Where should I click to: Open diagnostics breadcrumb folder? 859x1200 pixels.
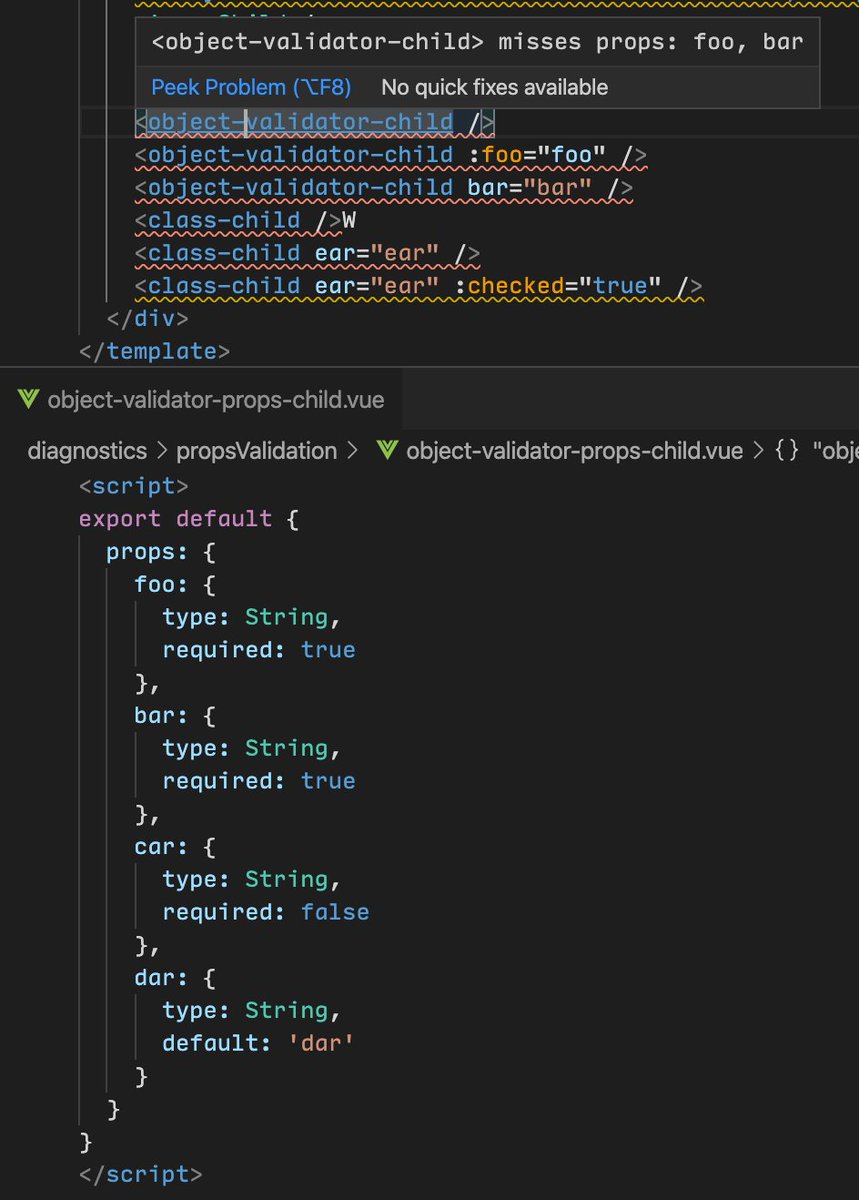click(x=87, y=451)
